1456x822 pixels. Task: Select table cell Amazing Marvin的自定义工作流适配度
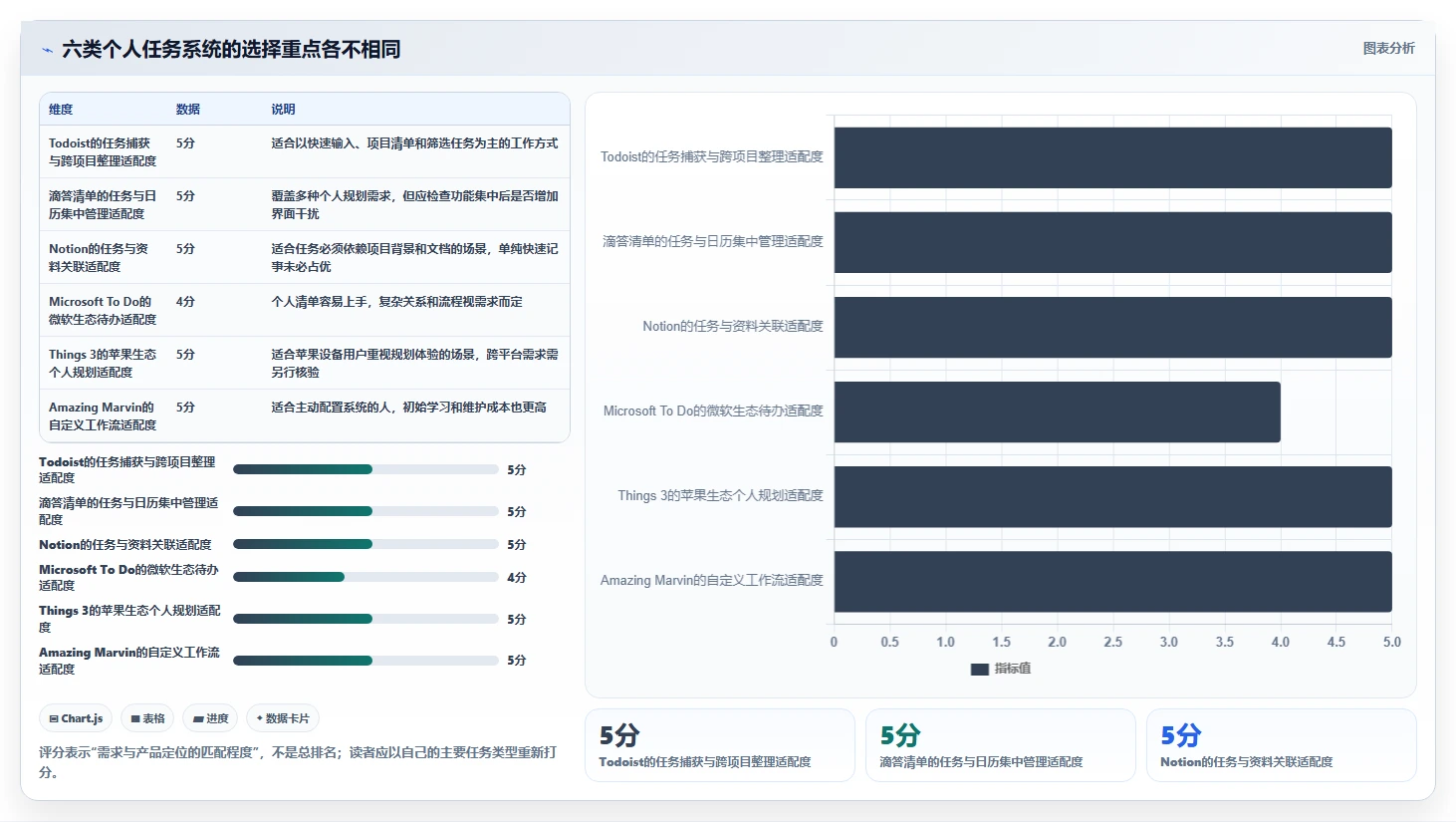click(x=103, y=415)
